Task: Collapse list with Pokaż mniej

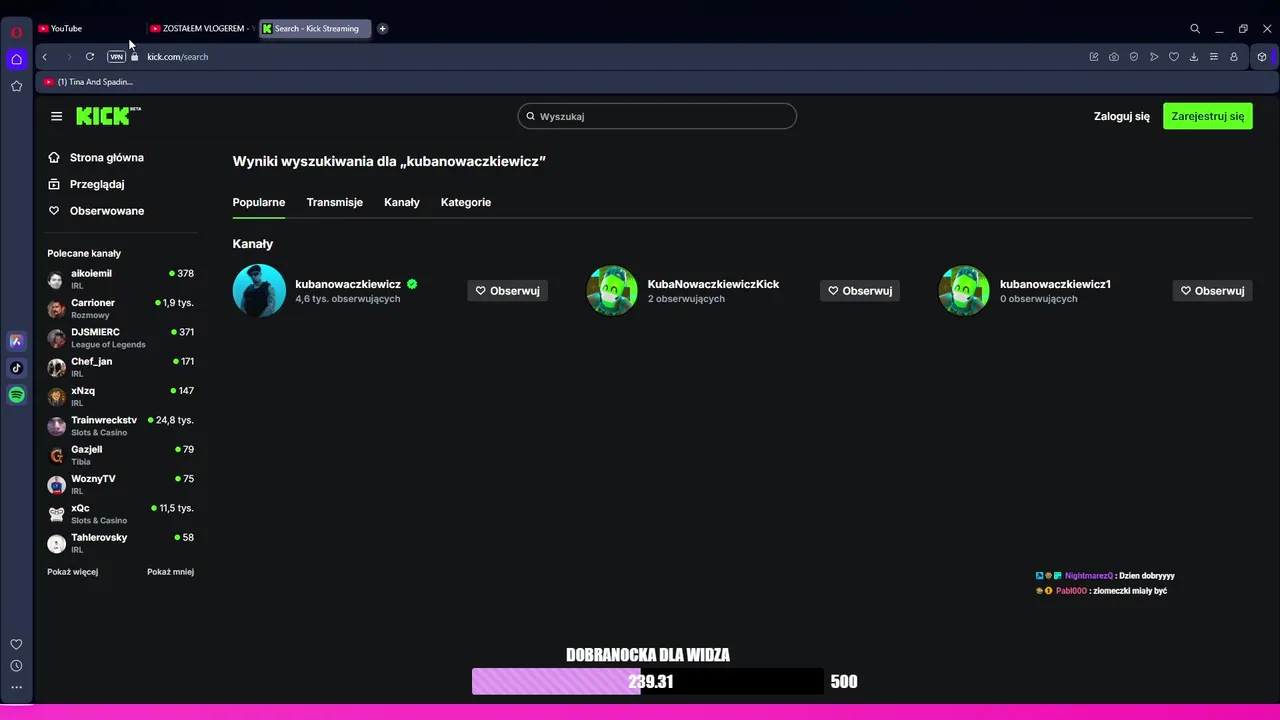Action: coord(170,572)
